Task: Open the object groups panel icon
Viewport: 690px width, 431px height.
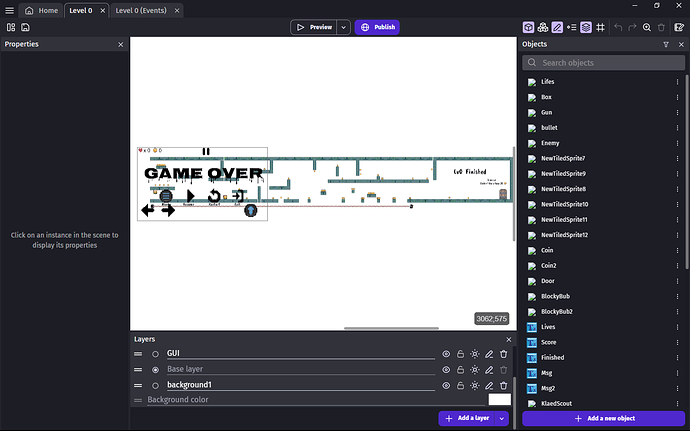Action: click(543, 27)
